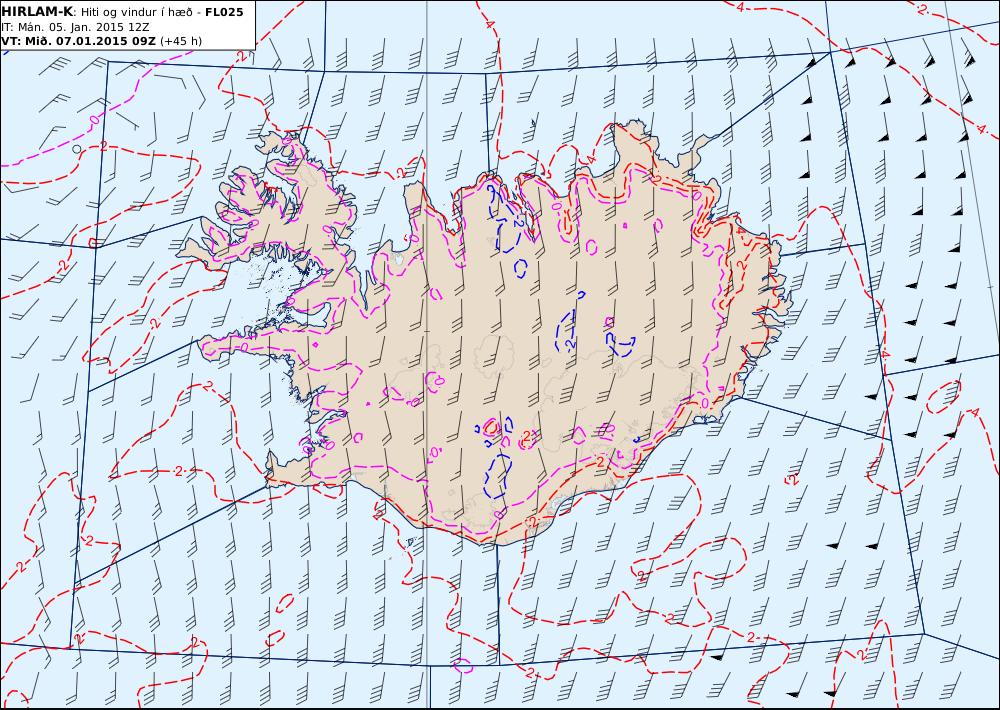Click the 'Hiti og vindur í hæð' caption
1000x710 pixels.
tap(136, 13)
